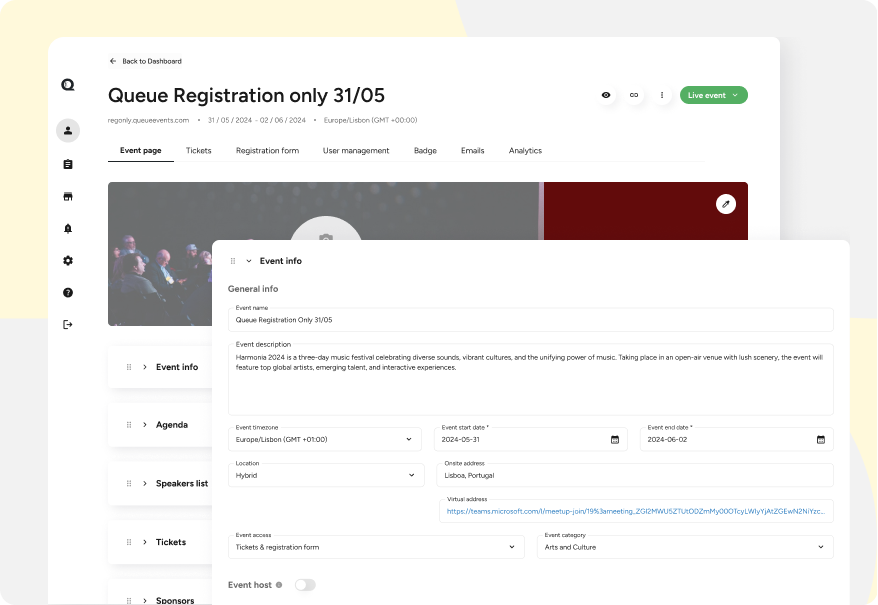The width and height of the screenshot is (878, 605).
Task: Click the Event description text area
Action: tap(531, 380)
